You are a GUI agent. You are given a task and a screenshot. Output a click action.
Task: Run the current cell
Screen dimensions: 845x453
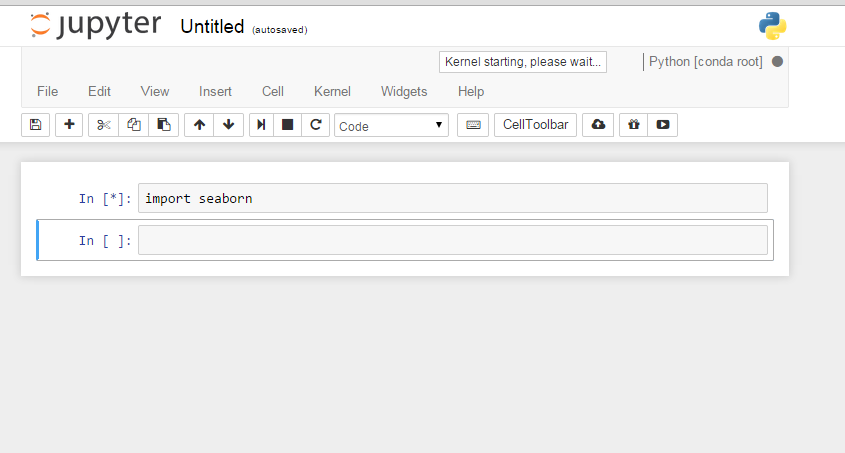(261, 125)
